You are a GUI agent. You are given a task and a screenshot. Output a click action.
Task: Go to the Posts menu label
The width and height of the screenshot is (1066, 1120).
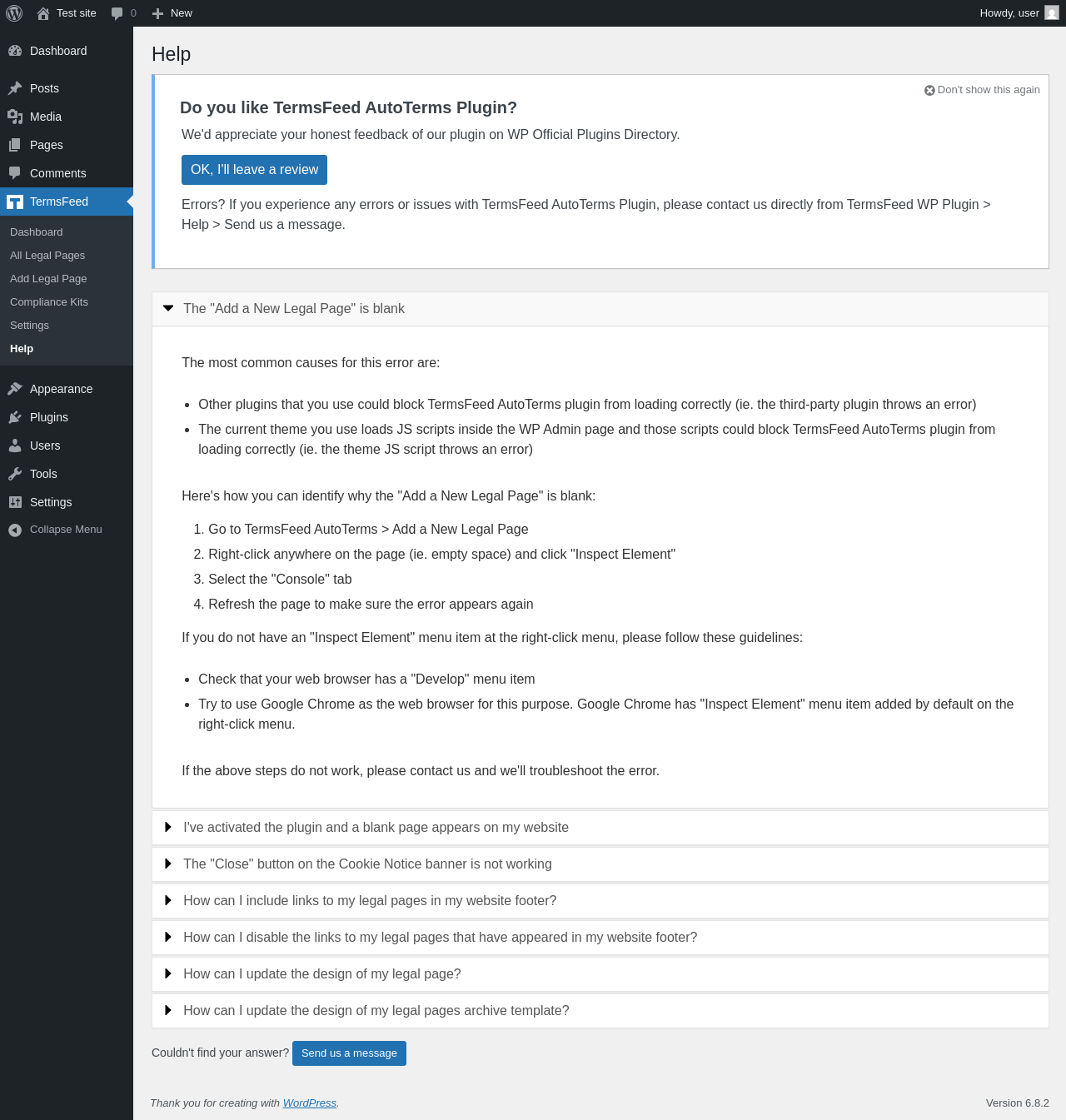tap(44, 88)
